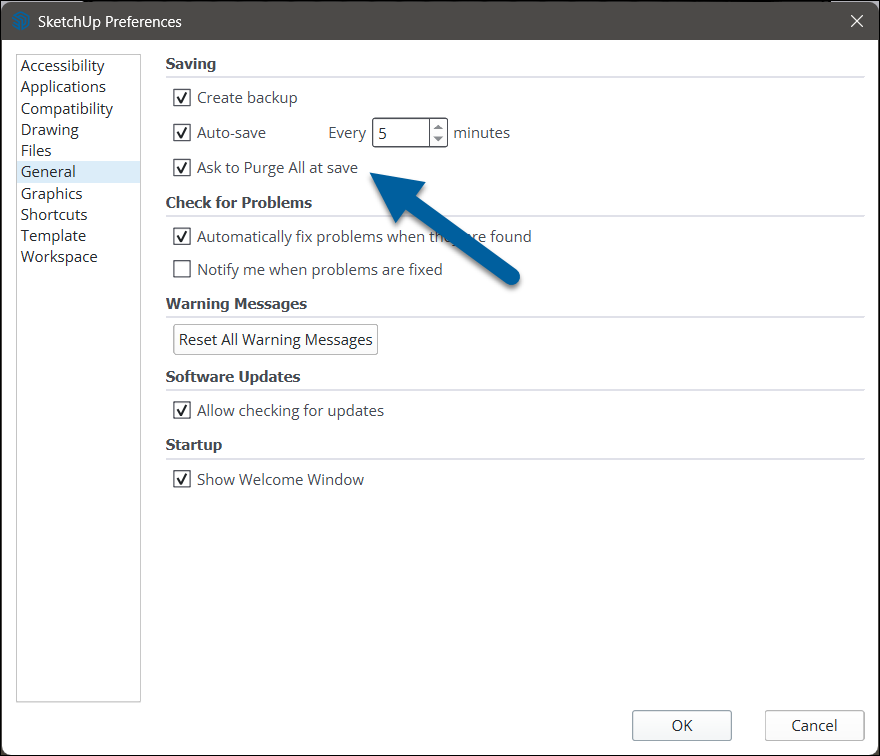Toggle the Auto-save checkbox
This screenshot has width=880, height=756.
click(x=182, y=132)
